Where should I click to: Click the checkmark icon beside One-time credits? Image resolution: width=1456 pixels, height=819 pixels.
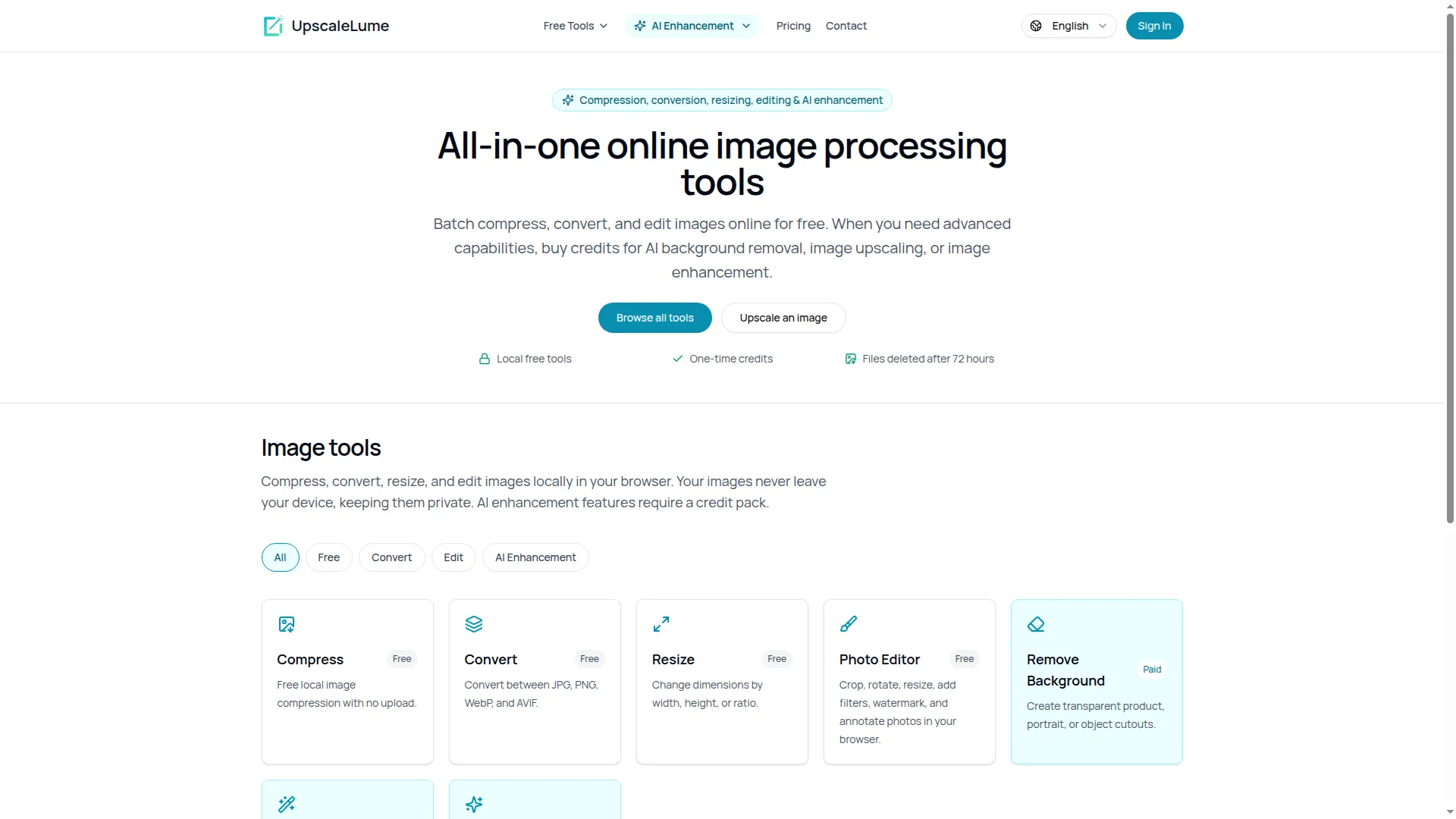pos(678,359)
